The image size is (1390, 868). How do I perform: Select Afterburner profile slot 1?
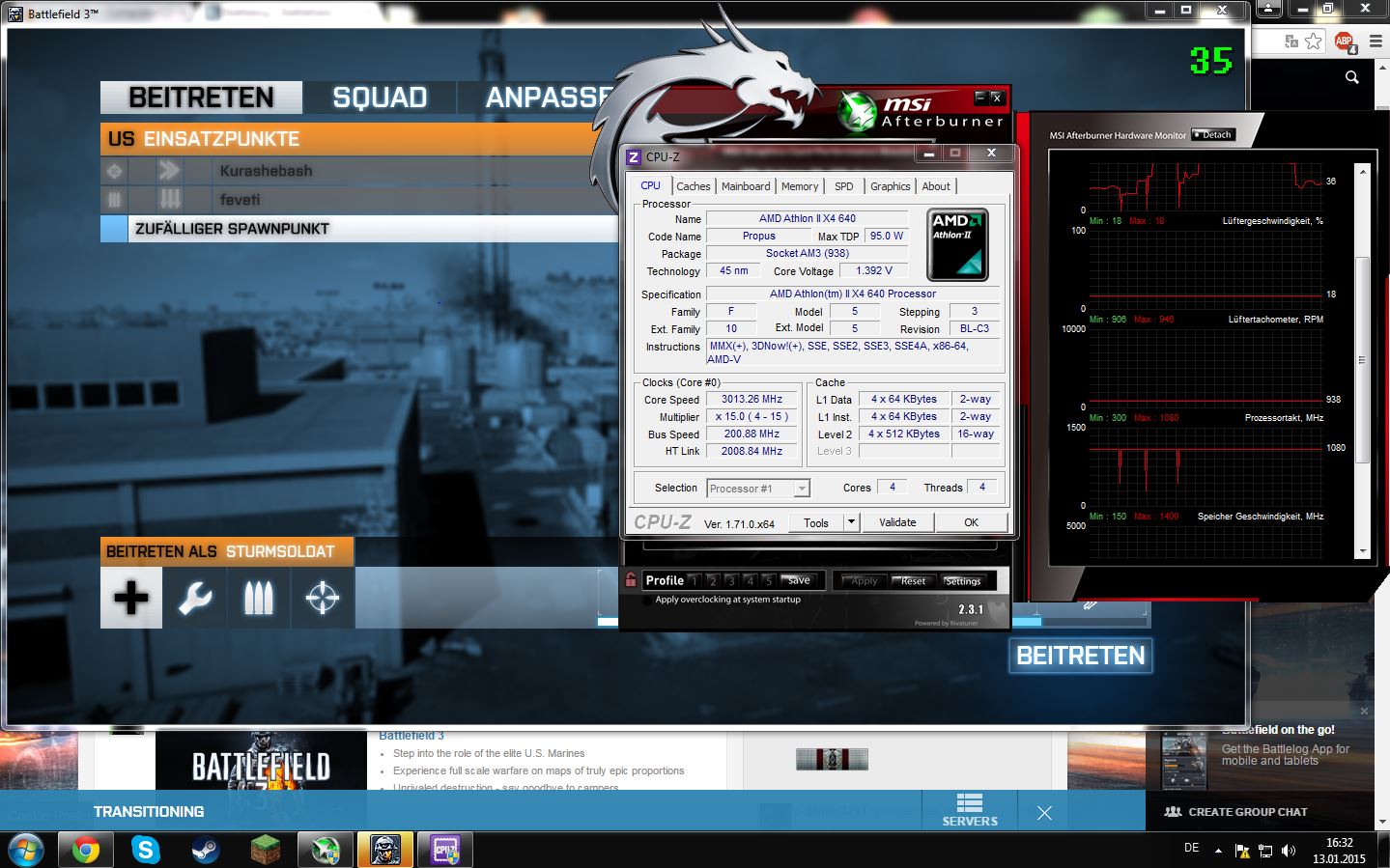694,580
